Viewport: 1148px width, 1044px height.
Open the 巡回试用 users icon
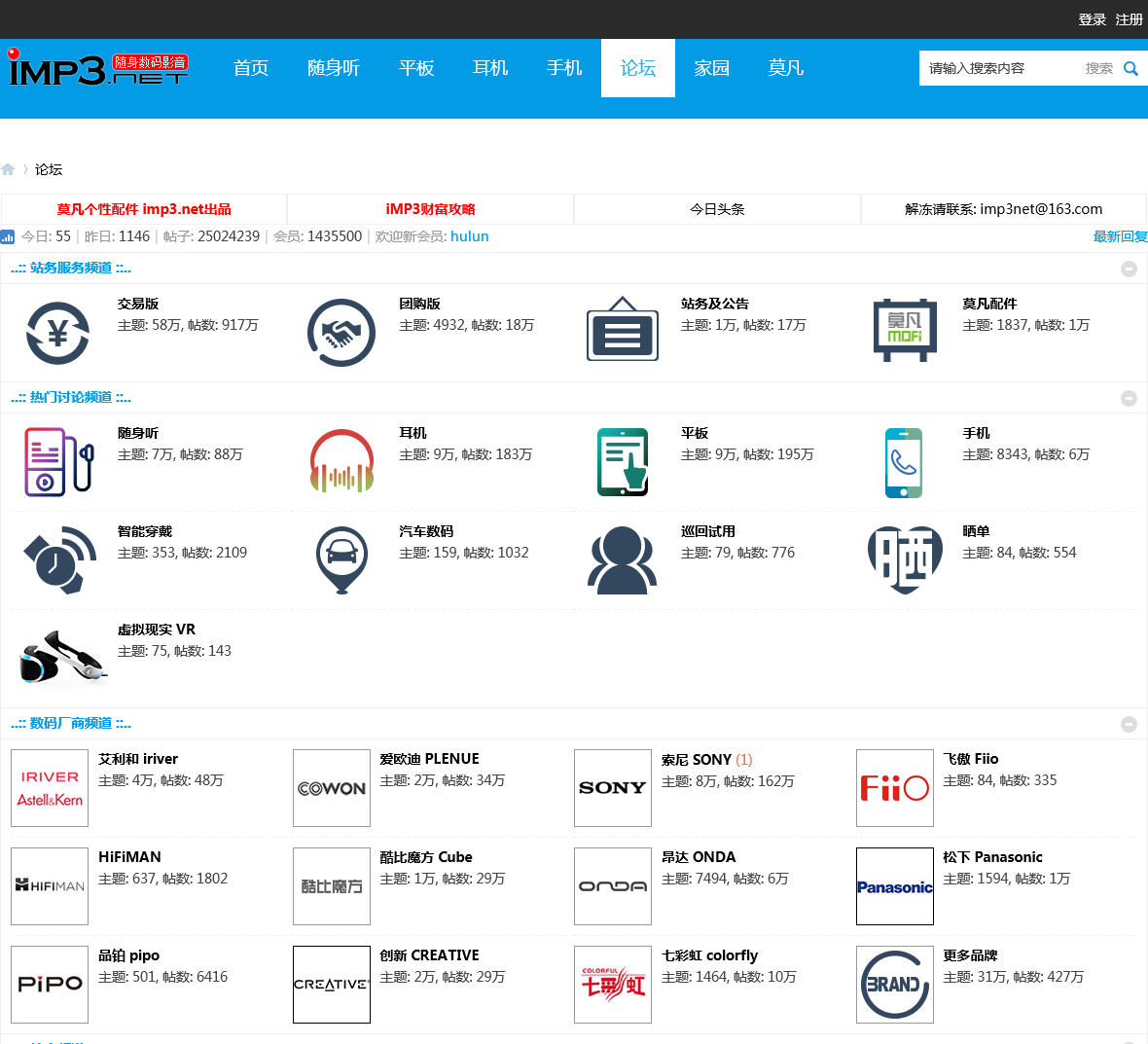tap(622, 560)
